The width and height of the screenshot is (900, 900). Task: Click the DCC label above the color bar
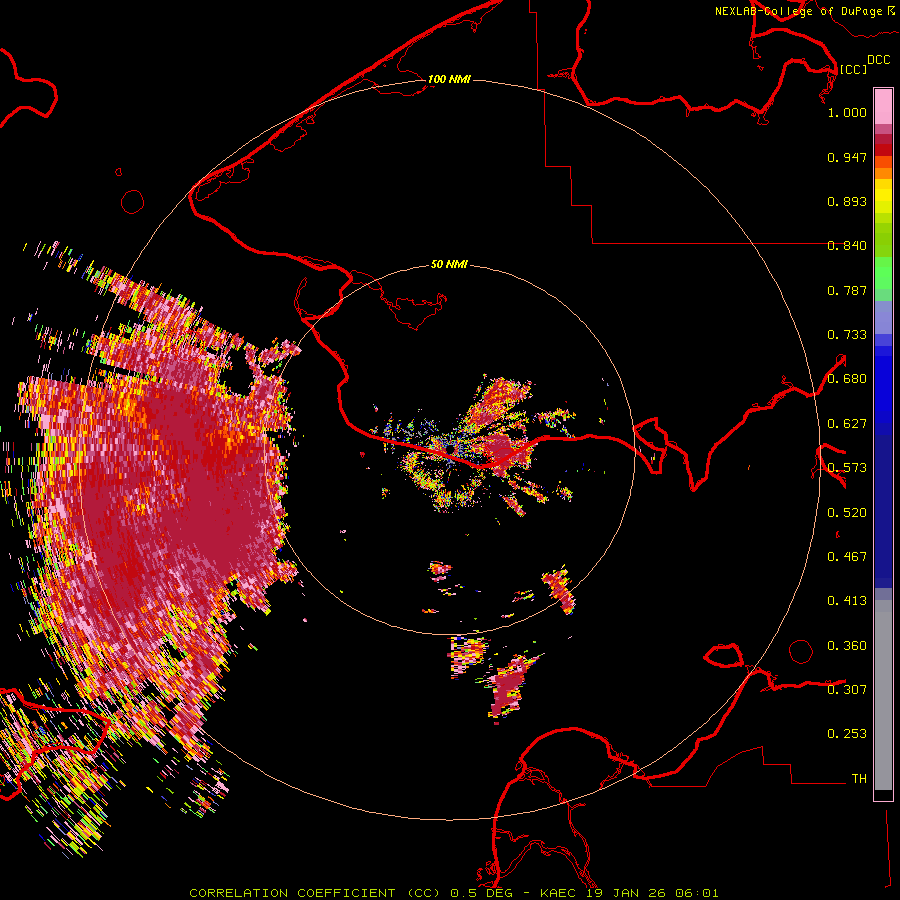[878, 59]
